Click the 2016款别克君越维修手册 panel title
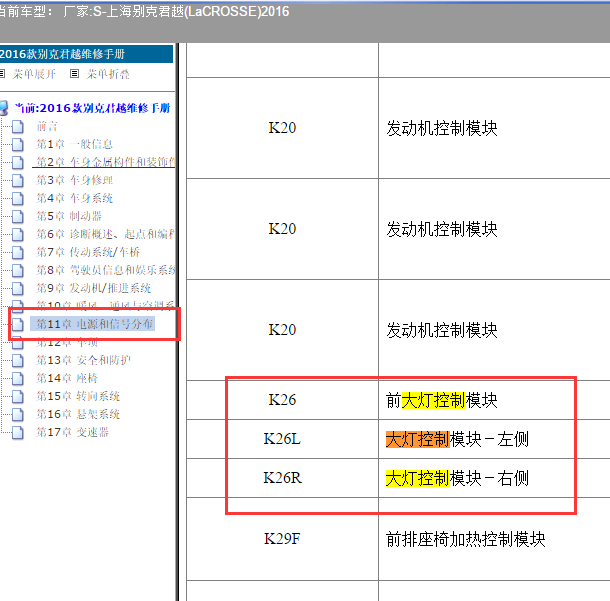 pos(86,54)
